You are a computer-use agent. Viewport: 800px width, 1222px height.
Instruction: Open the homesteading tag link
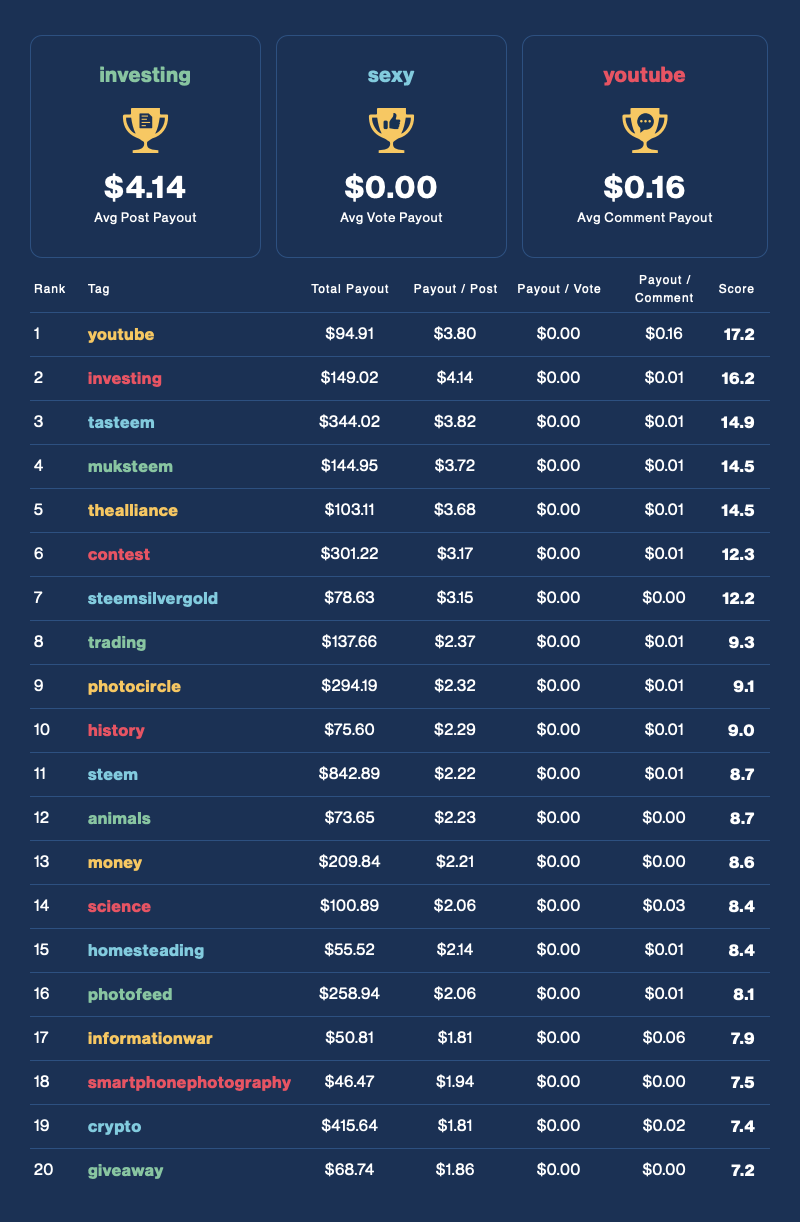[146, 950]
